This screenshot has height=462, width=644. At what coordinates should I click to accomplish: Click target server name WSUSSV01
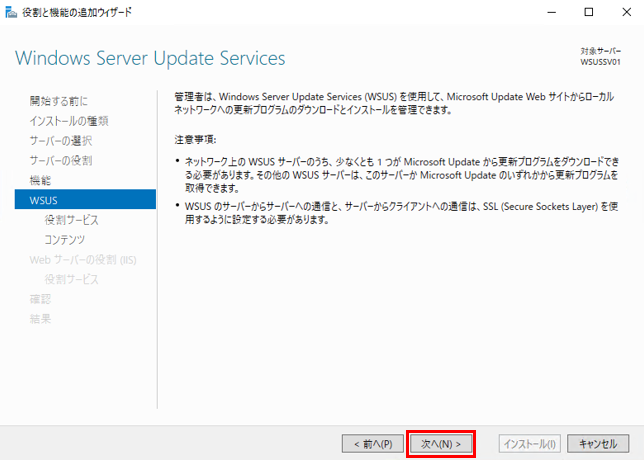pos(600,62)
